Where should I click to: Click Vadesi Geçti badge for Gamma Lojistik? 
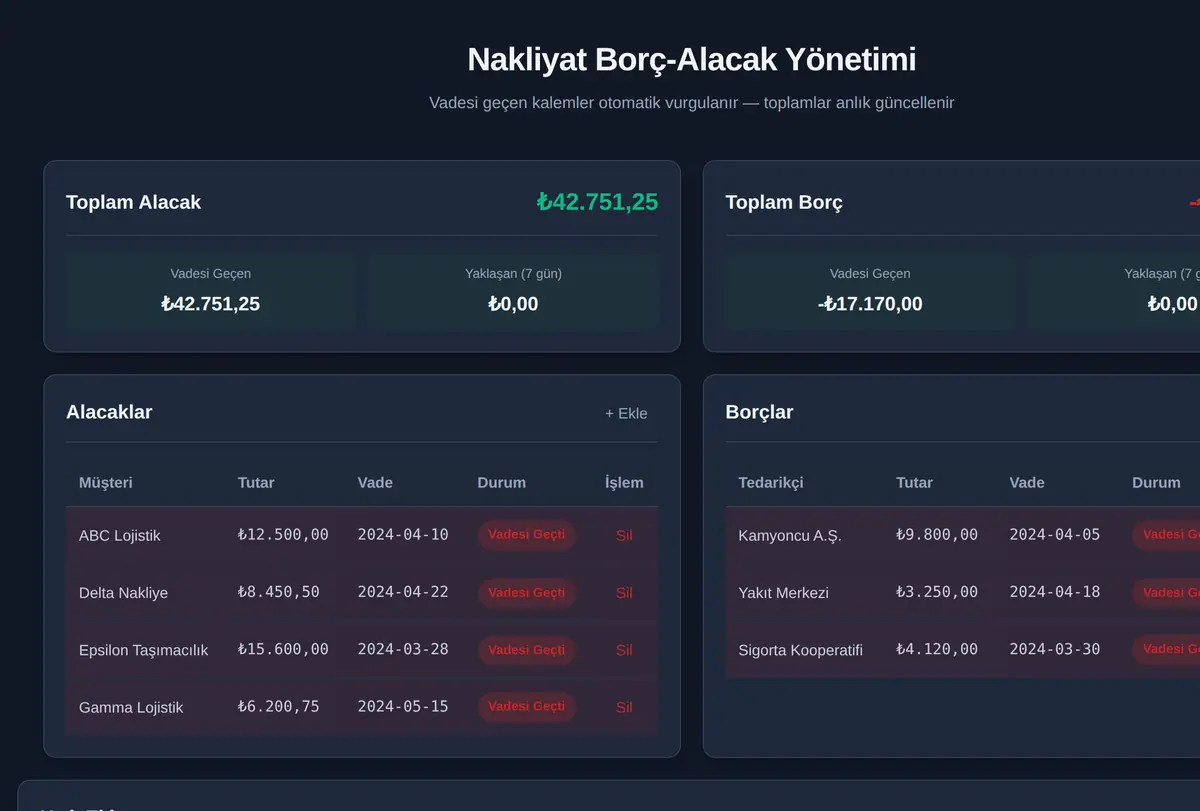527,706
